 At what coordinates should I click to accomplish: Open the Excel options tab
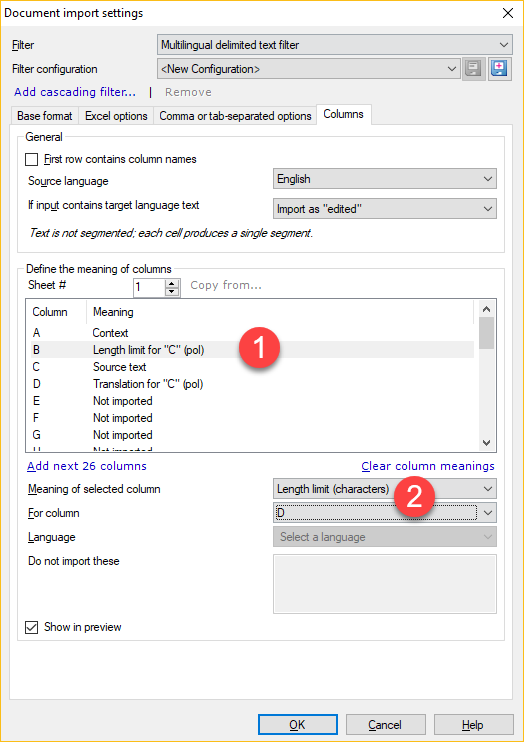tap(116, 116)
